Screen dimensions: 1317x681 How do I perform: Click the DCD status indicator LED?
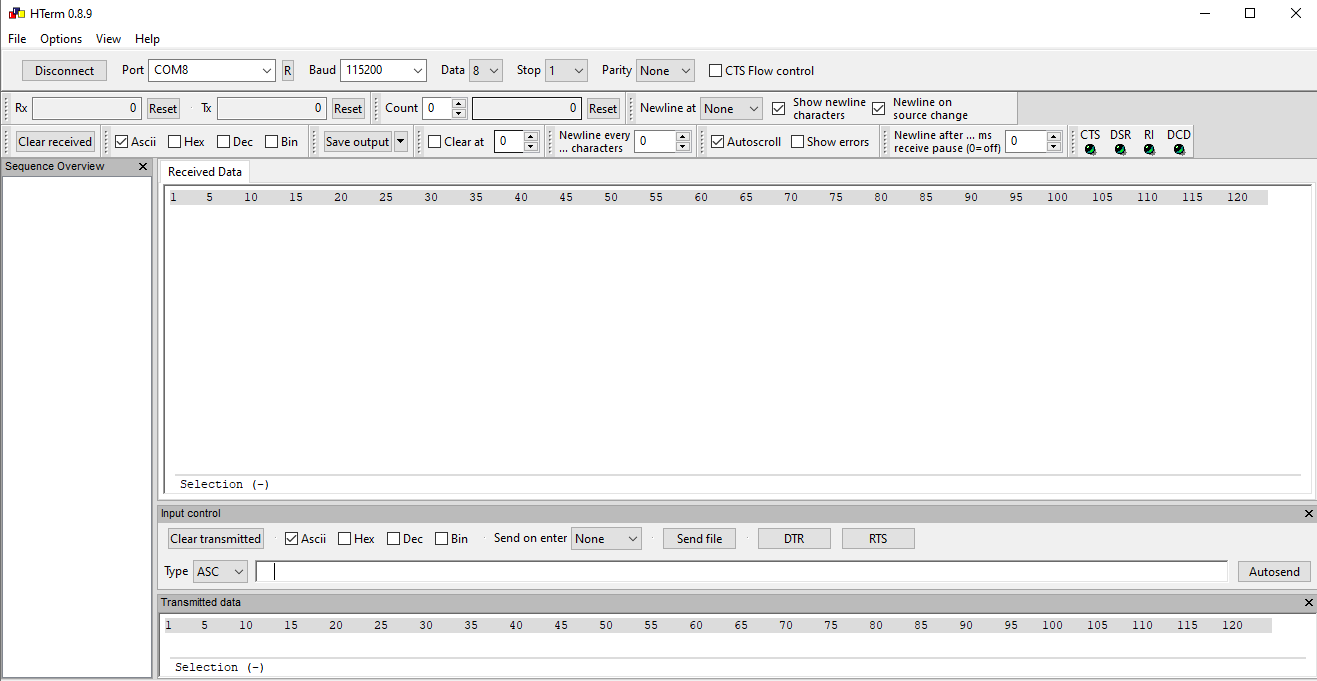tap(1177, 150)
